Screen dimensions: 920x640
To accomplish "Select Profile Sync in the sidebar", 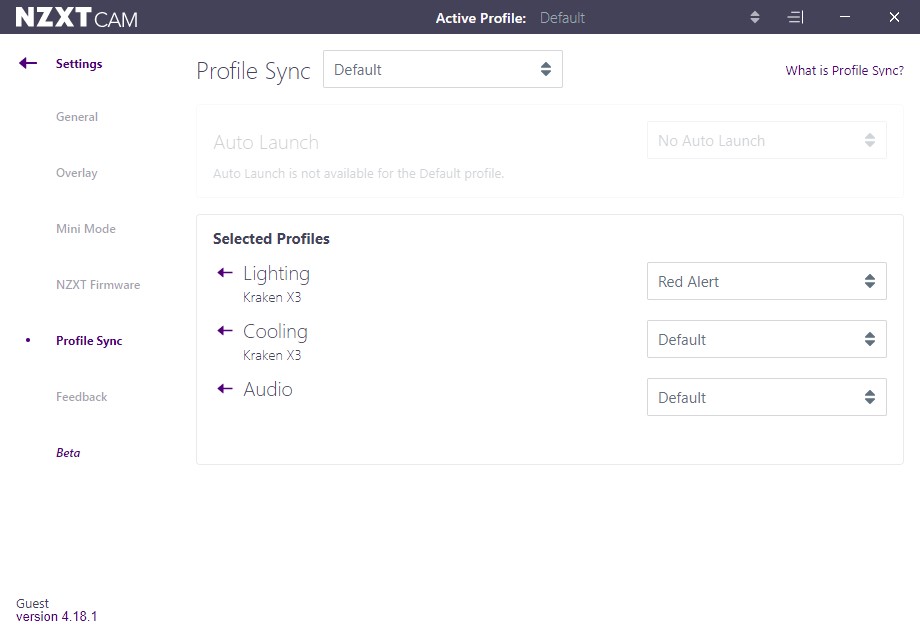I will tap(89, 341).
